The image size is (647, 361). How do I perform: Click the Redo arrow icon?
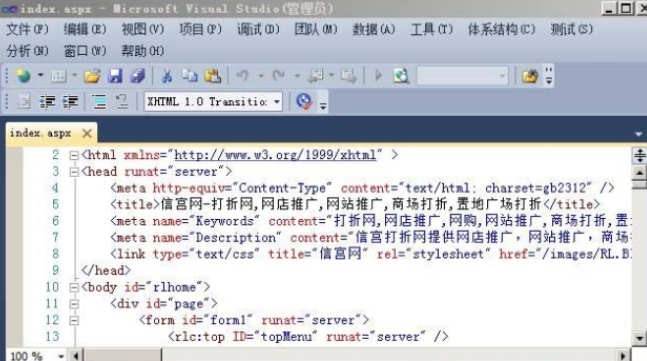point(279,76)
